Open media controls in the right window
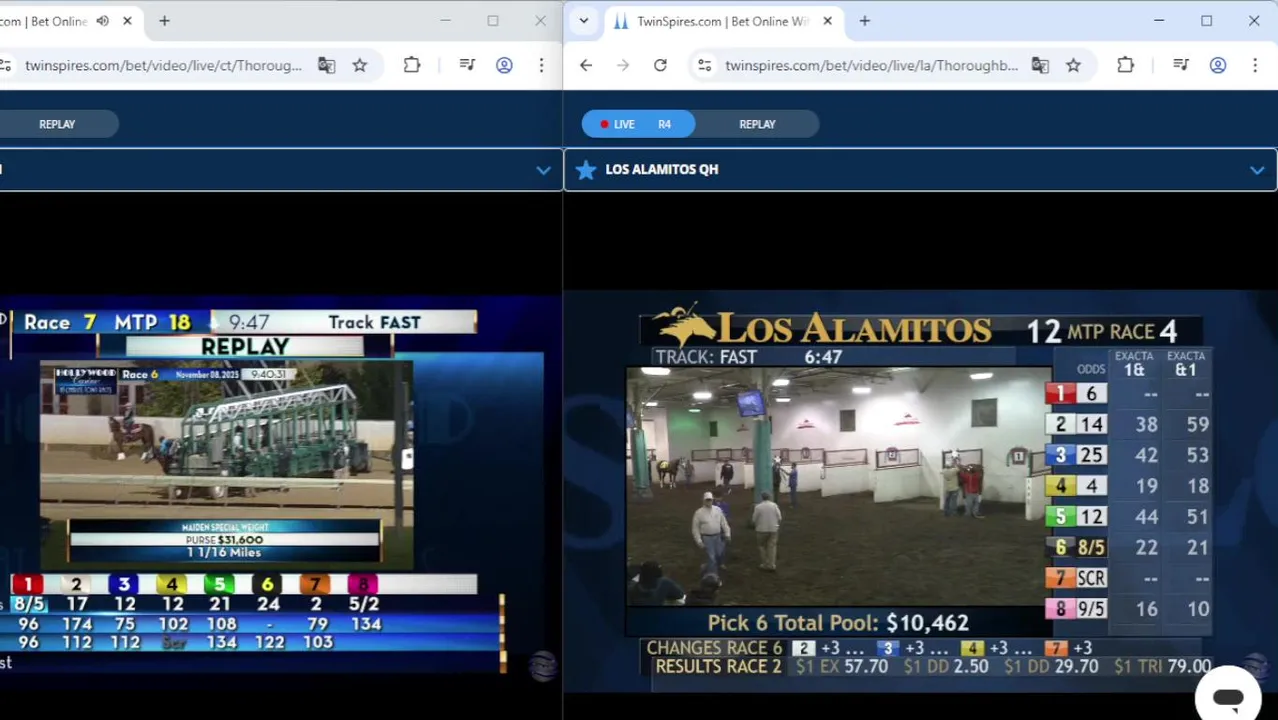 click(x=1181, y=65)
